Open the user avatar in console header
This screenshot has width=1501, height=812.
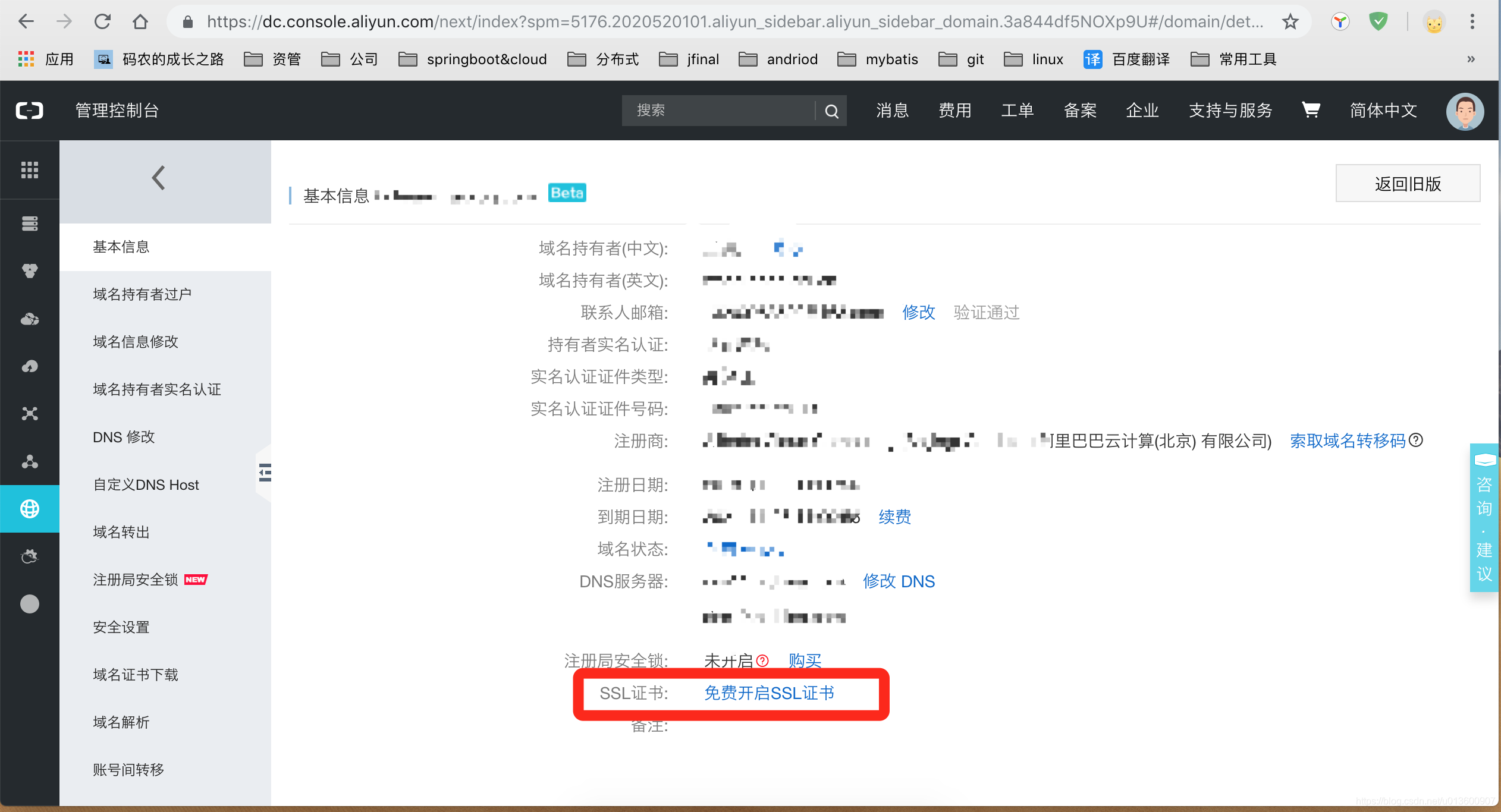(1465, 111)
